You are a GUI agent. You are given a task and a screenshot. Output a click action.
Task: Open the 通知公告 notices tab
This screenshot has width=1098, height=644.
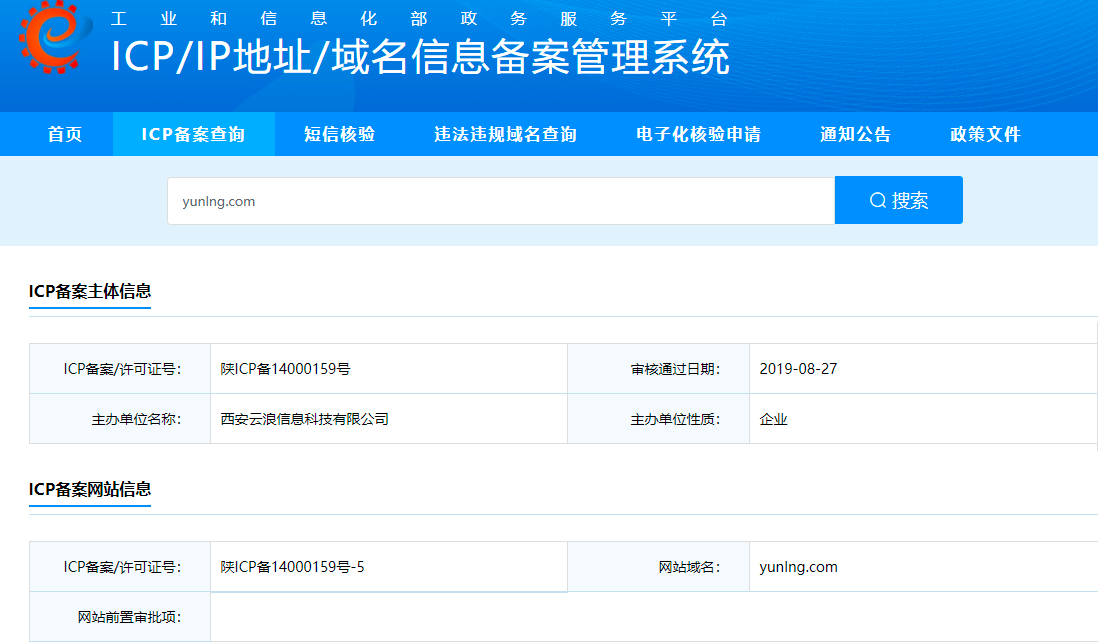click(855, 134)
